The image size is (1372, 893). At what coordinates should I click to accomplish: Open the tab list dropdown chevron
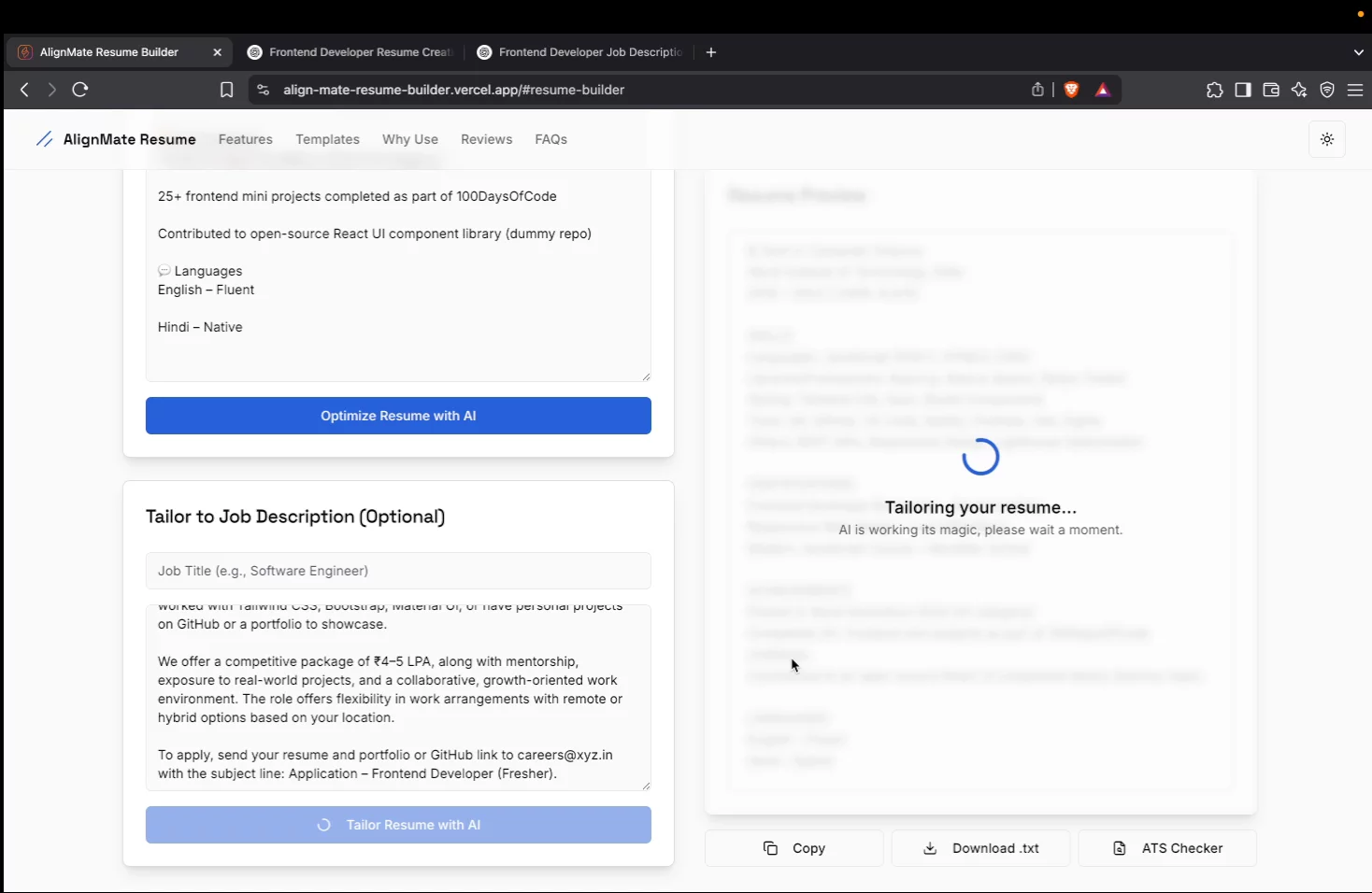pos(1359,52)
